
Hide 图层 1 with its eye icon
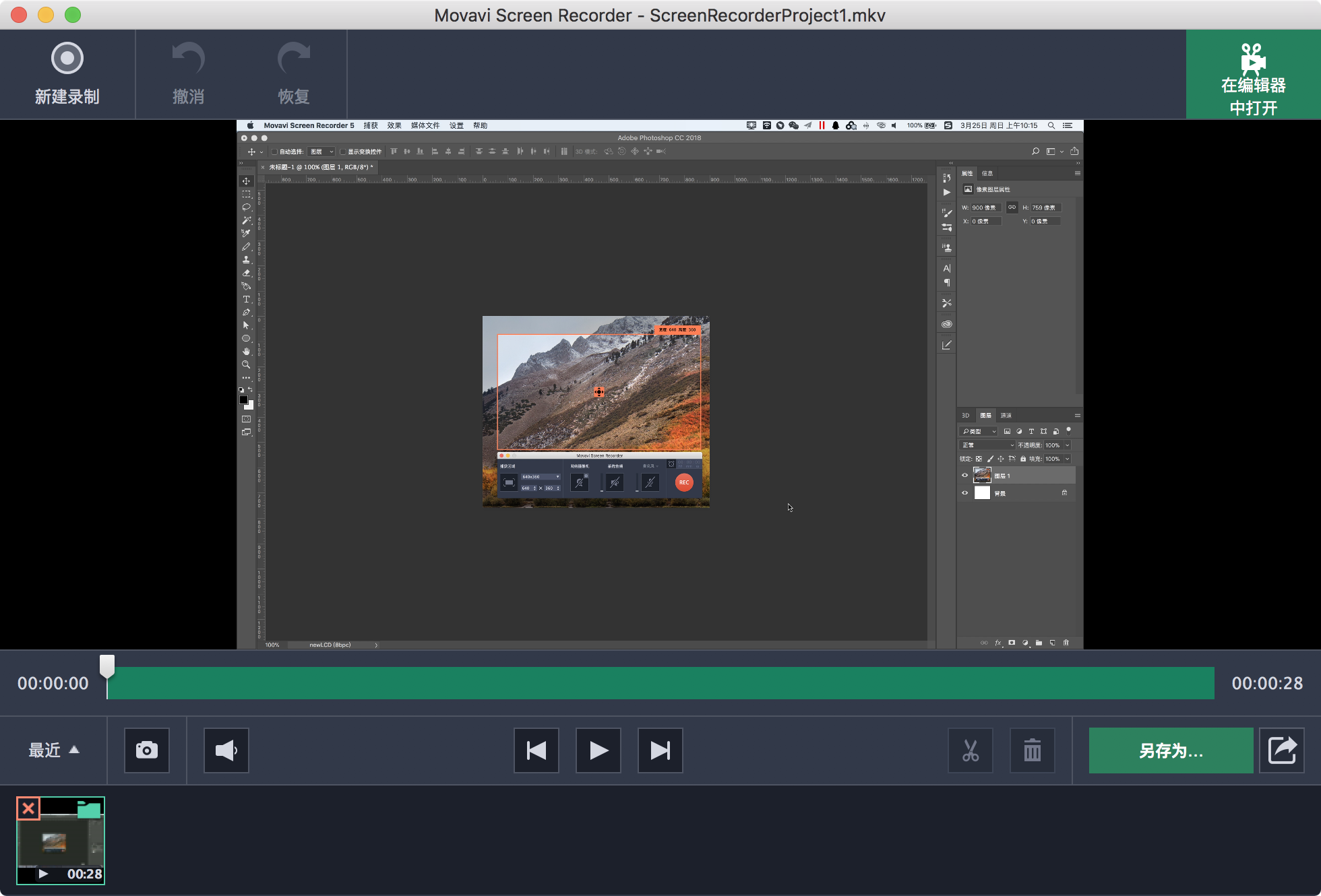coord(964,476)
